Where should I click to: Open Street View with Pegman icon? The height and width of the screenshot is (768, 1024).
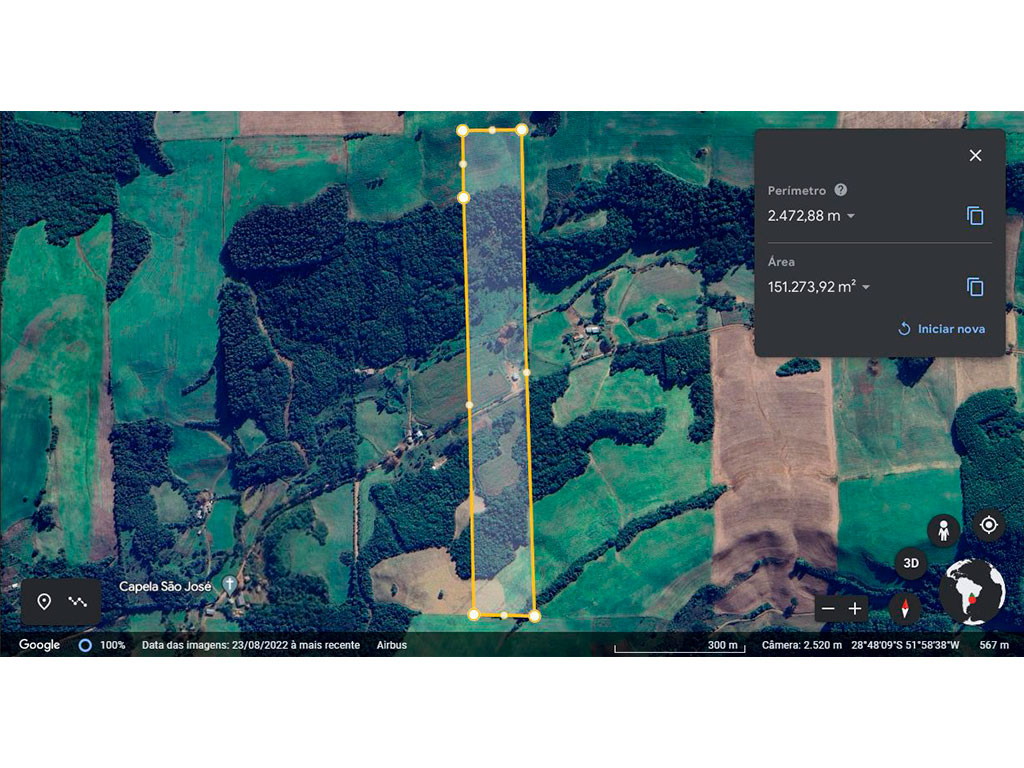[943, 530]
